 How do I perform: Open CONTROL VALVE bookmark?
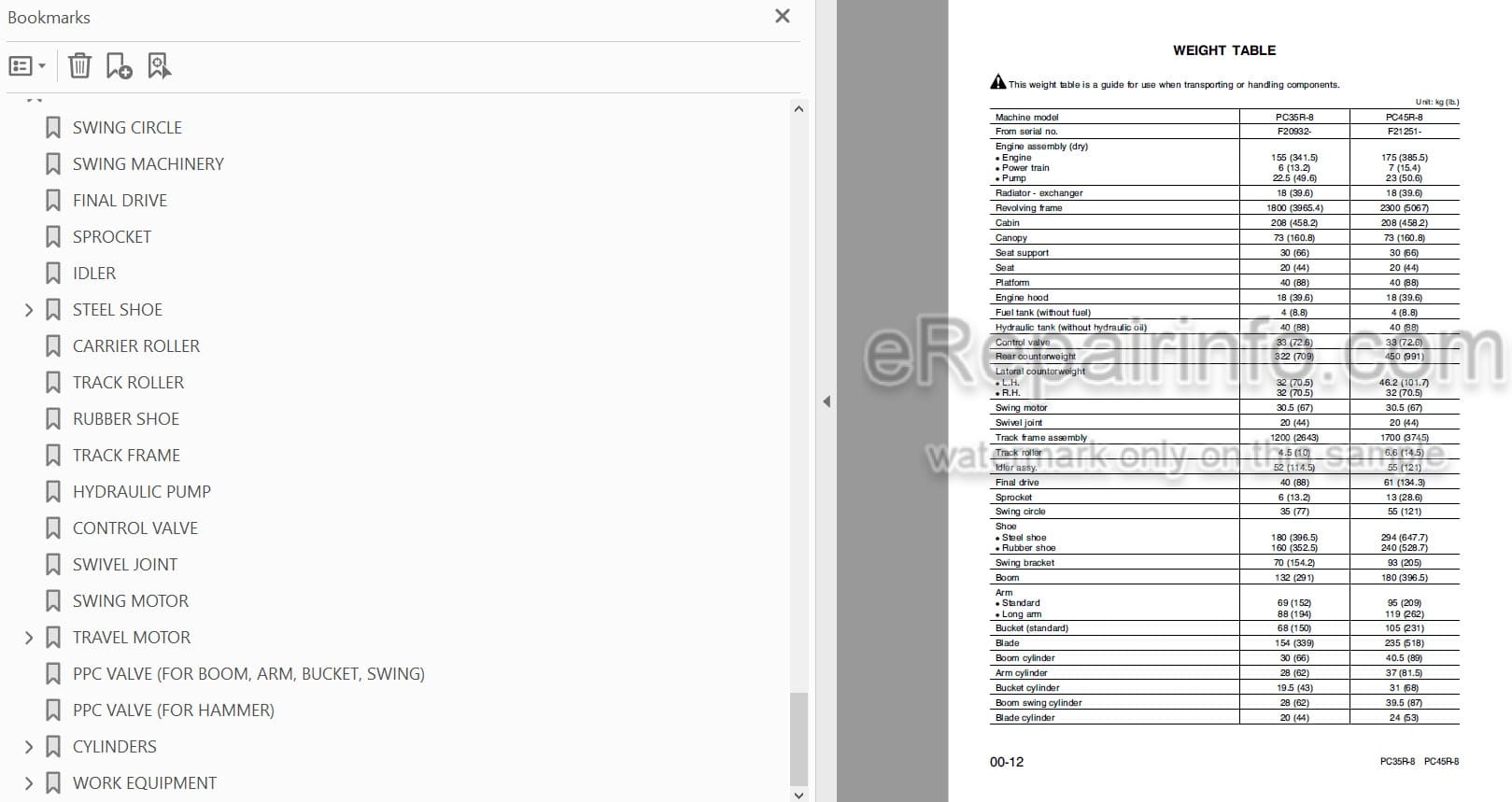pyautogui.click(x=135, y=528)
